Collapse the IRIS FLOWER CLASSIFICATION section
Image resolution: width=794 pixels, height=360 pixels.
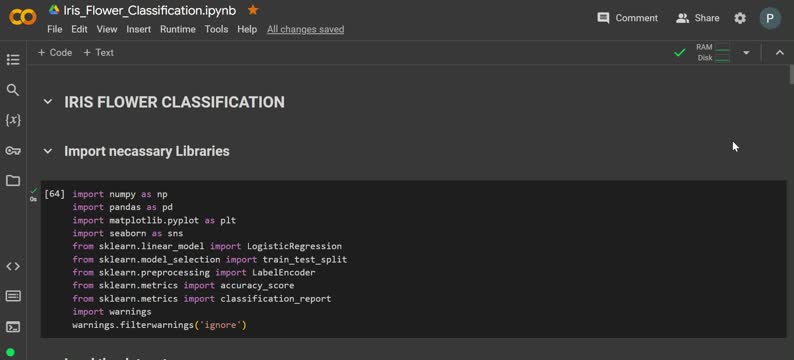(48, 102)
